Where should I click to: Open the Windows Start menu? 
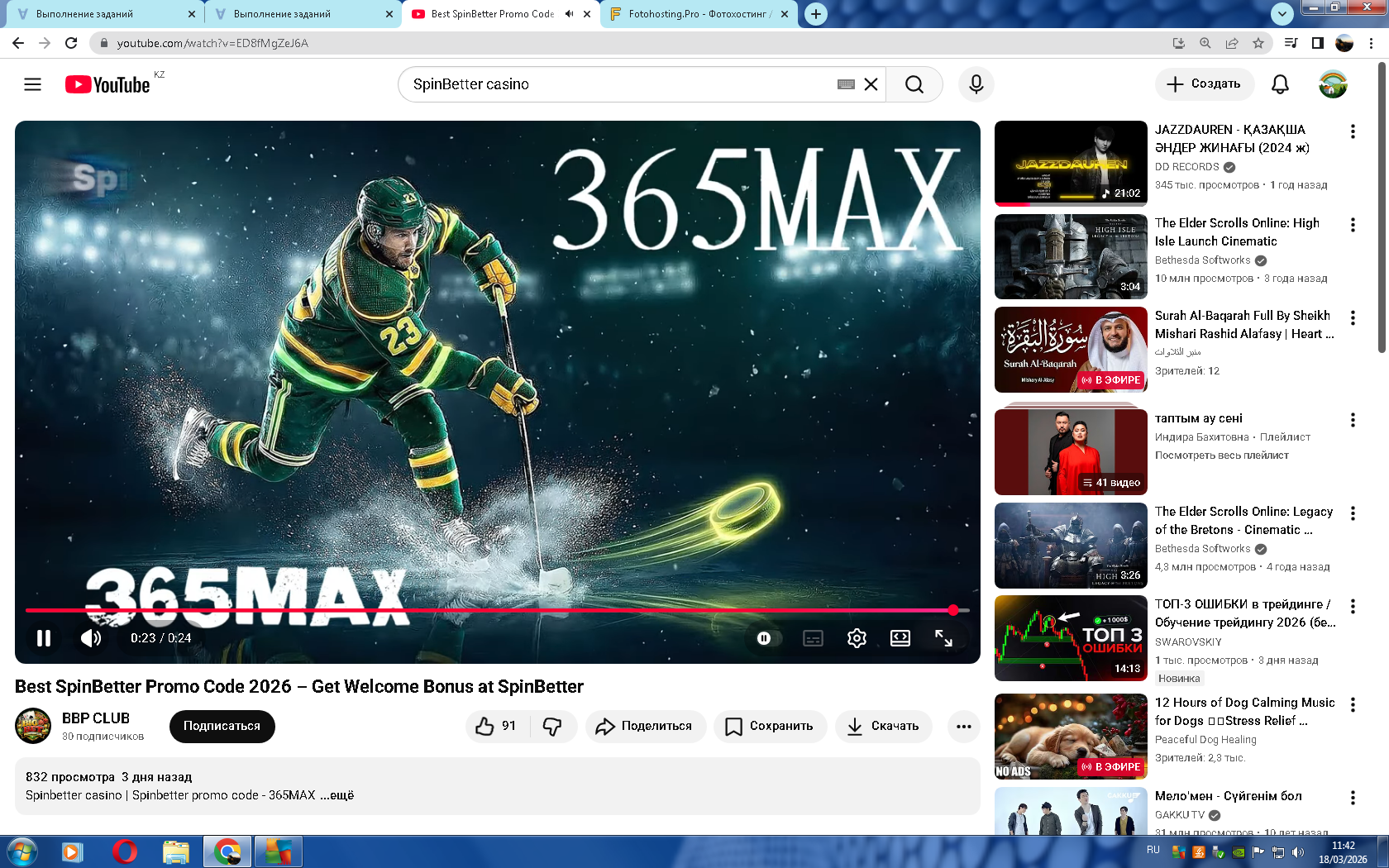point(21,851)
